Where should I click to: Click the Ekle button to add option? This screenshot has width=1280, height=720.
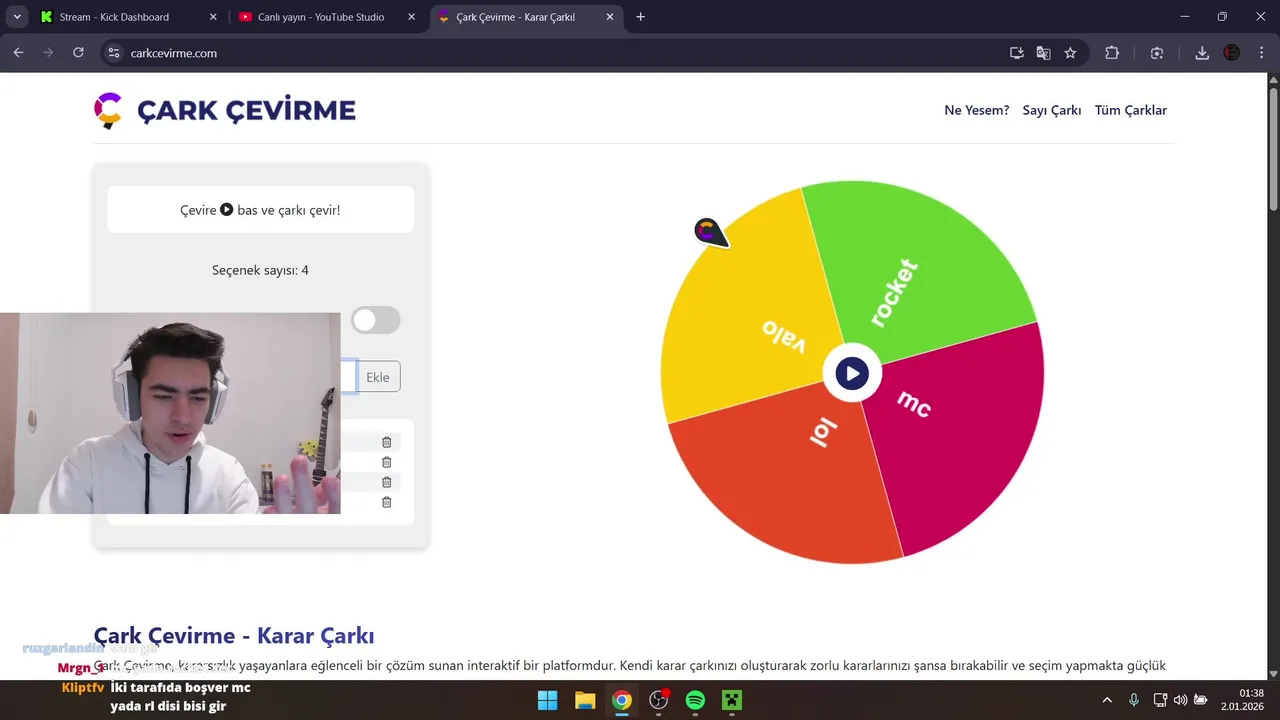tap(378, 377)
